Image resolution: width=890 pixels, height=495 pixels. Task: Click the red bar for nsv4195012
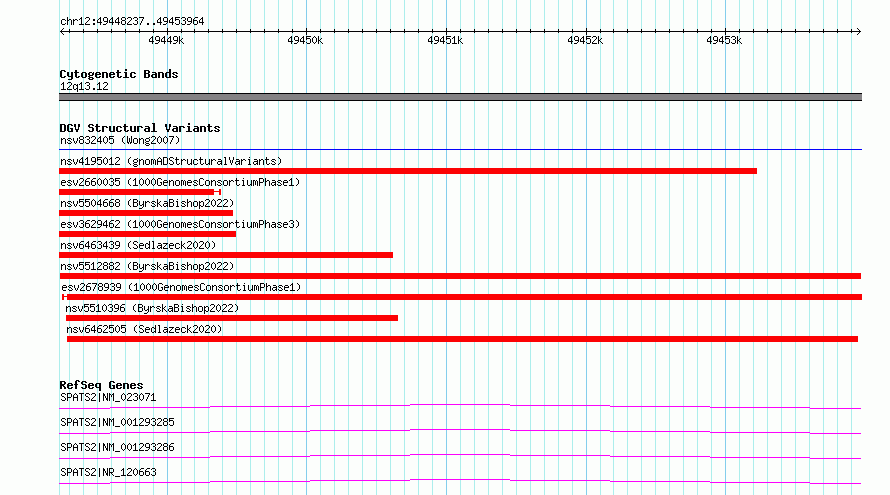pos(408,171)
